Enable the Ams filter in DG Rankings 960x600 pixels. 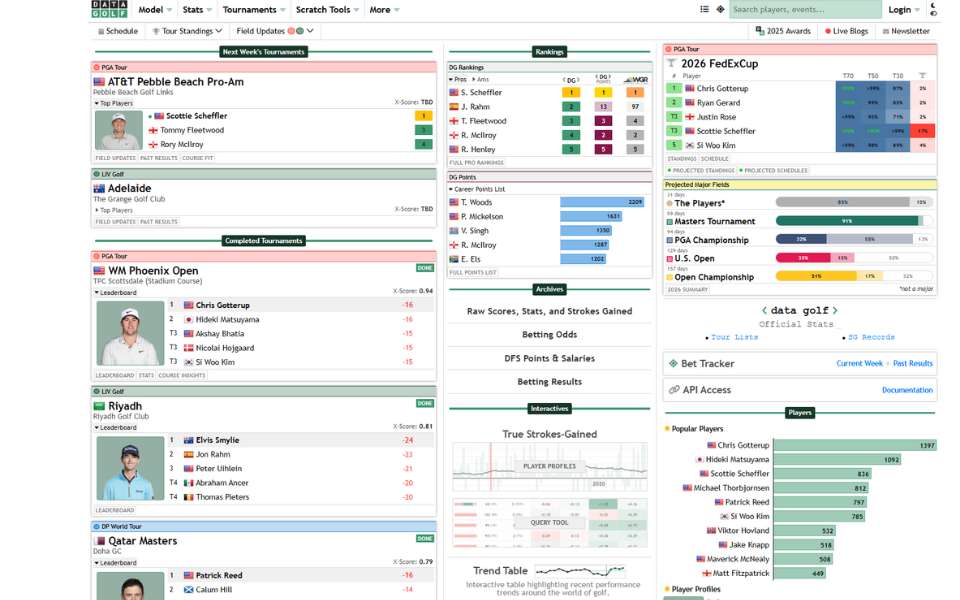[482, 78]
